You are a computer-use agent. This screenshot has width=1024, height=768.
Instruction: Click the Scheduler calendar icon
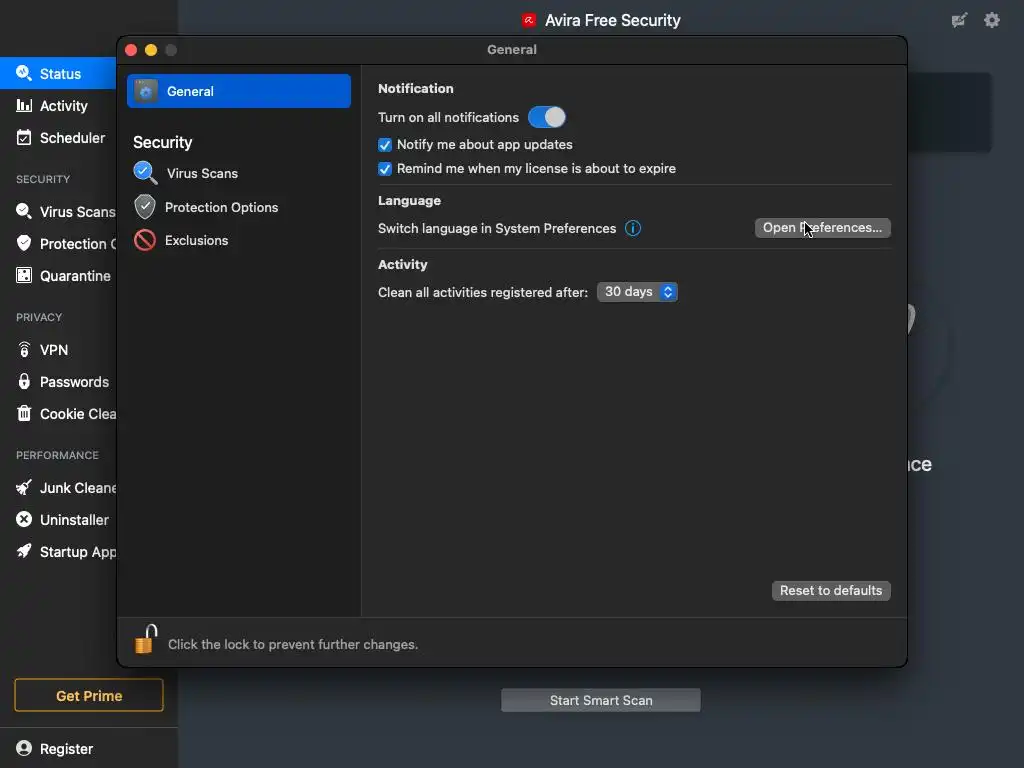24,137
